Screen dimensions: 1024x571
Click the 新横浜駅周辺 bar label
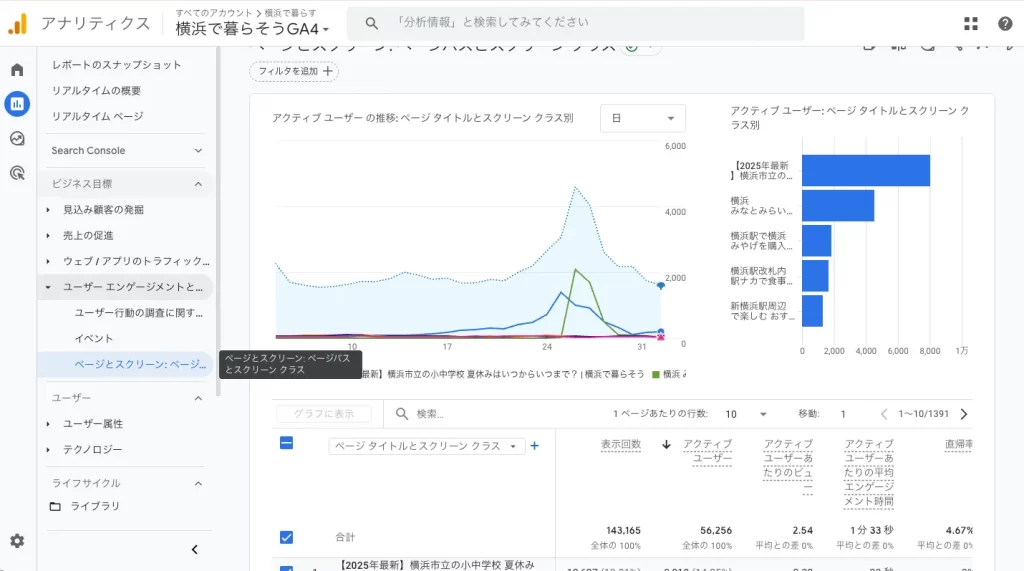point(762,311)
